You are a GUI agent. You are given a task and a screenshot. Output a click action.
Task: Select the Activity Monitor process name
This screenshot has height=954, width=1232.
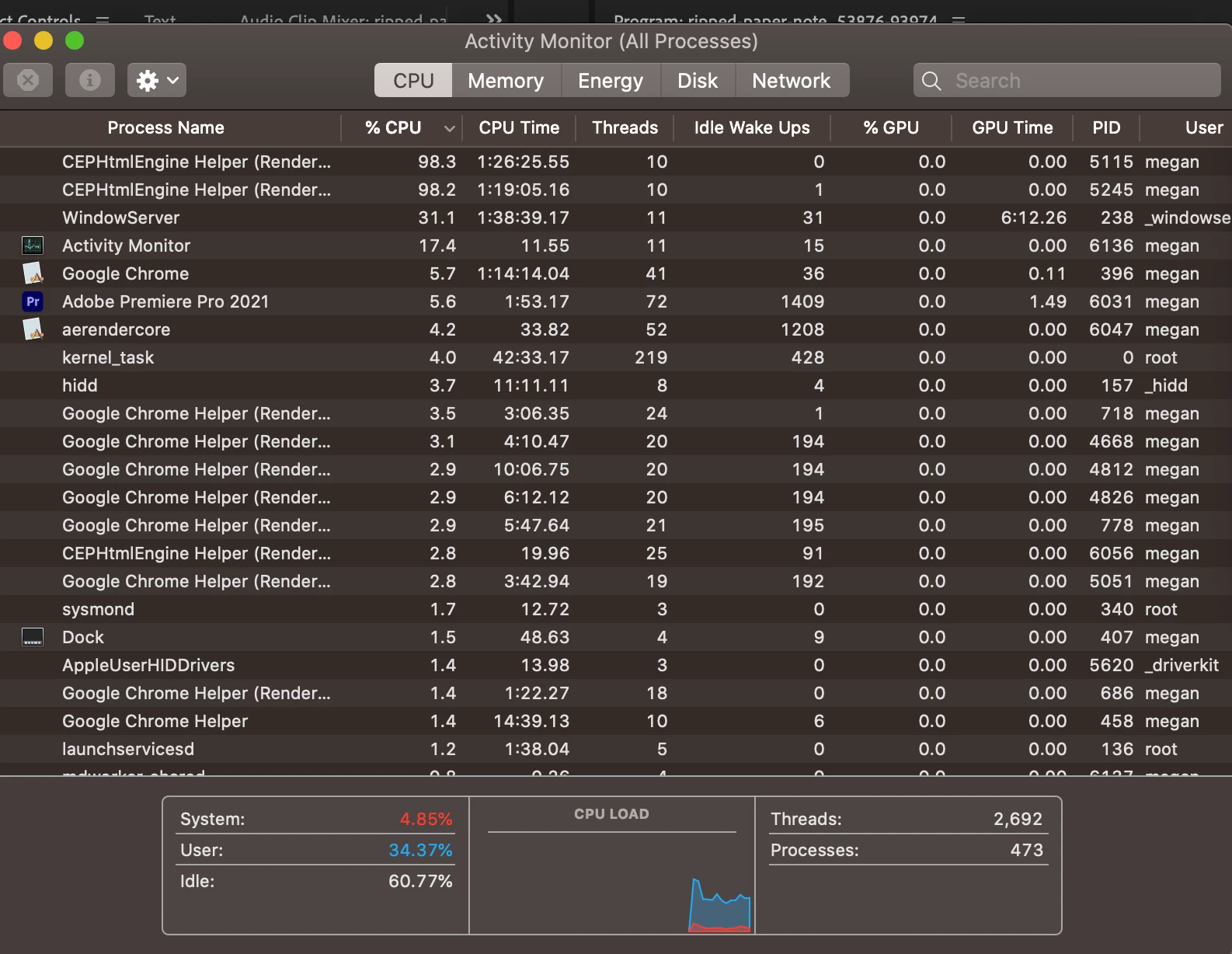tap(126, 245)
